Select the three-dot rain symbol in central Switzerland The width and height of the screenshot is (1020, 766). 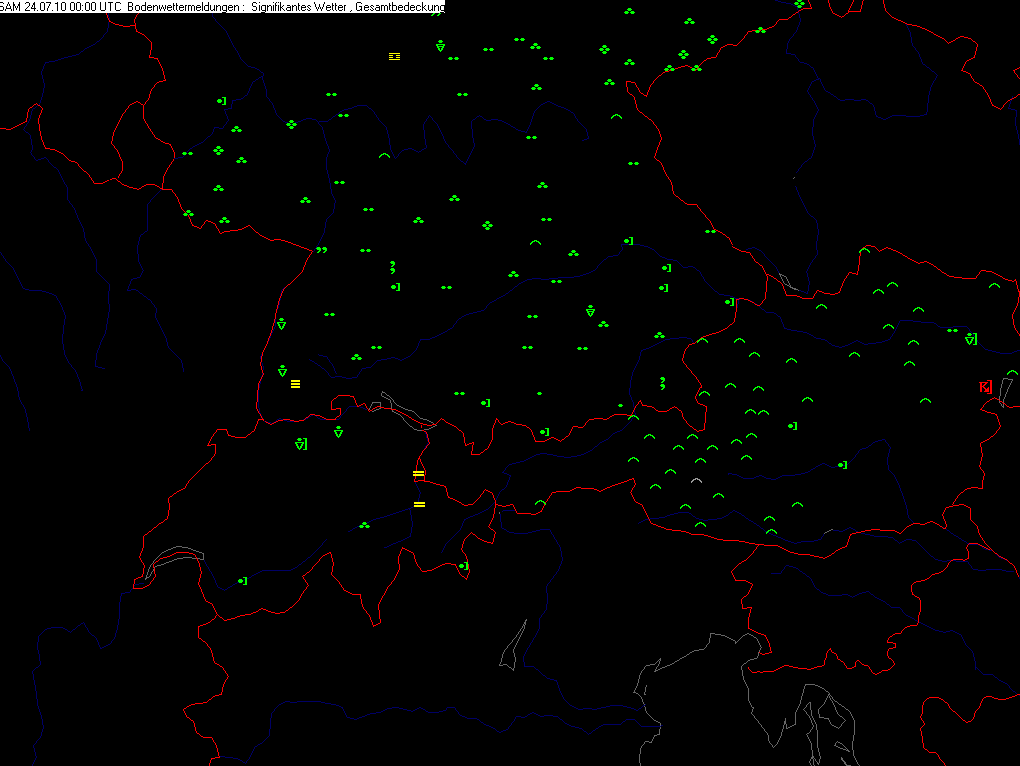click(364, 525)
